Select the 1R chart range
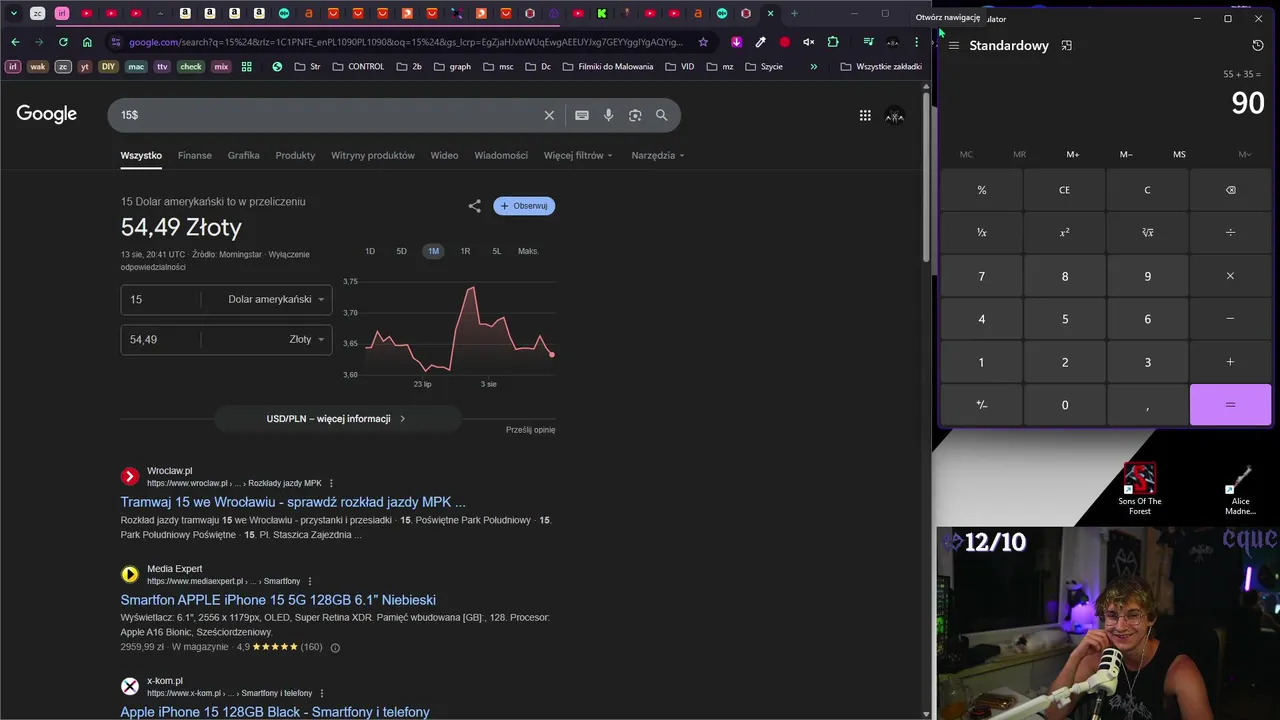This screenshot has height=720, width=1280. coord(465,251)
